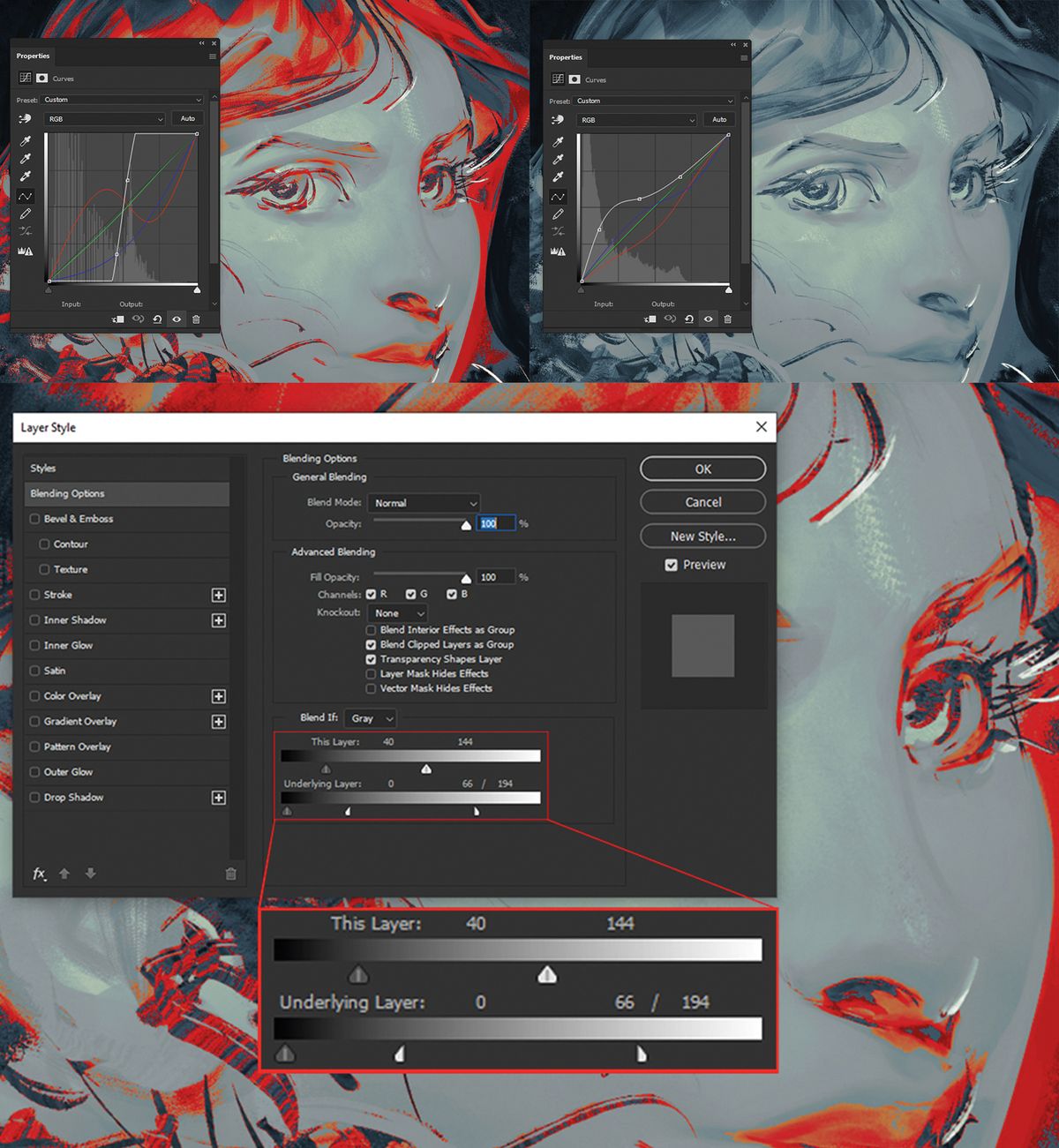Click the New Style button
The height and width of the screenshot is (1148, 1059).
702,536
